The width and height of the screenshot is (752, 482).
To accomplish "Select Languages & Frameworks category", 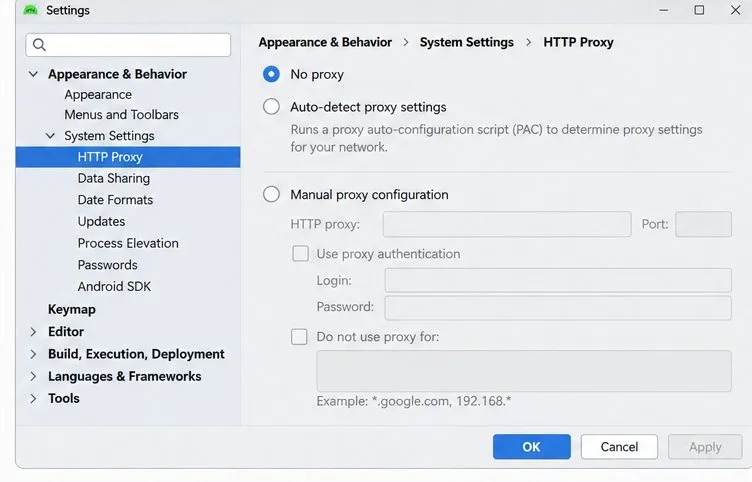I will coord(124,376).
